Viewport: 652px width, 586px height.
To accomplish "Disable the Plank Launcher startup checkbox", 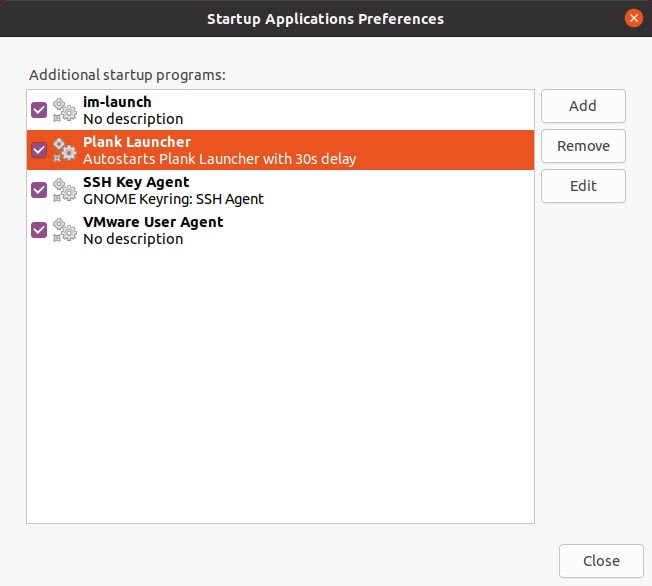I will (39, 150).
